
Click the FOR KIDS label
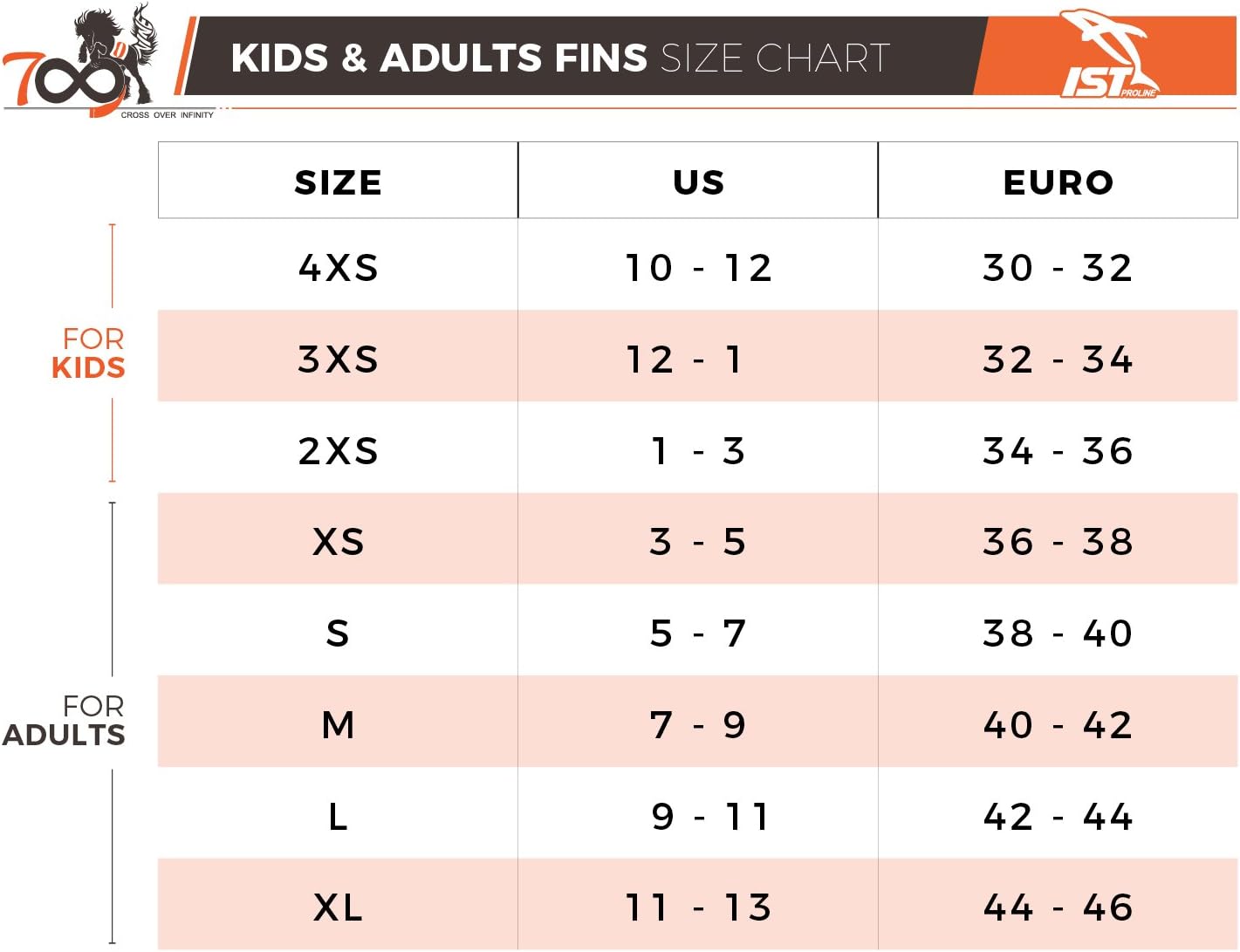[89, 353]
